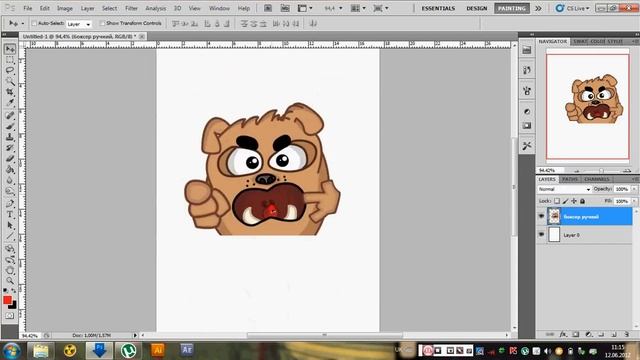Open the Fill slider arrow
Screen dimensions: 640x360
coord(634,201)
